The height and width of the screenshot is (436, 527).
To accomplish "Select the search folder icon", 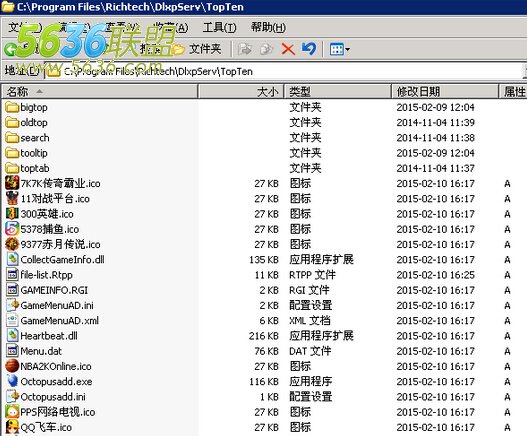I will pyautogui.click(x=12, y=138).
